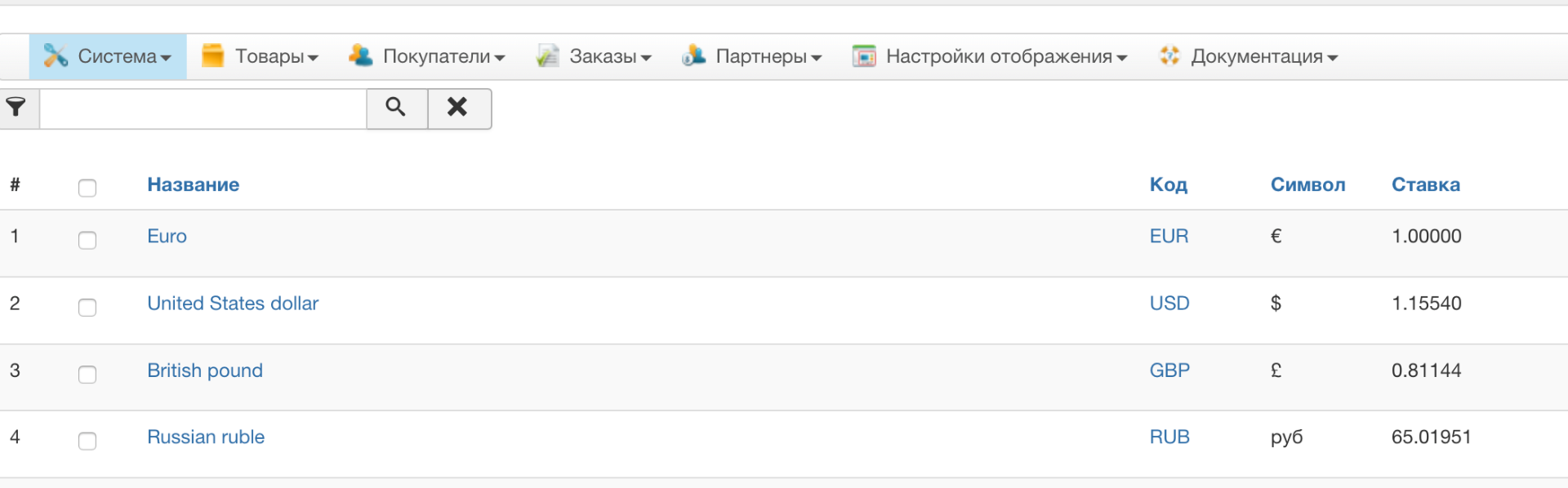Click the Документация lifebuoy icon
This screenshot has height=488, width=1568.
pos(1169,55)
